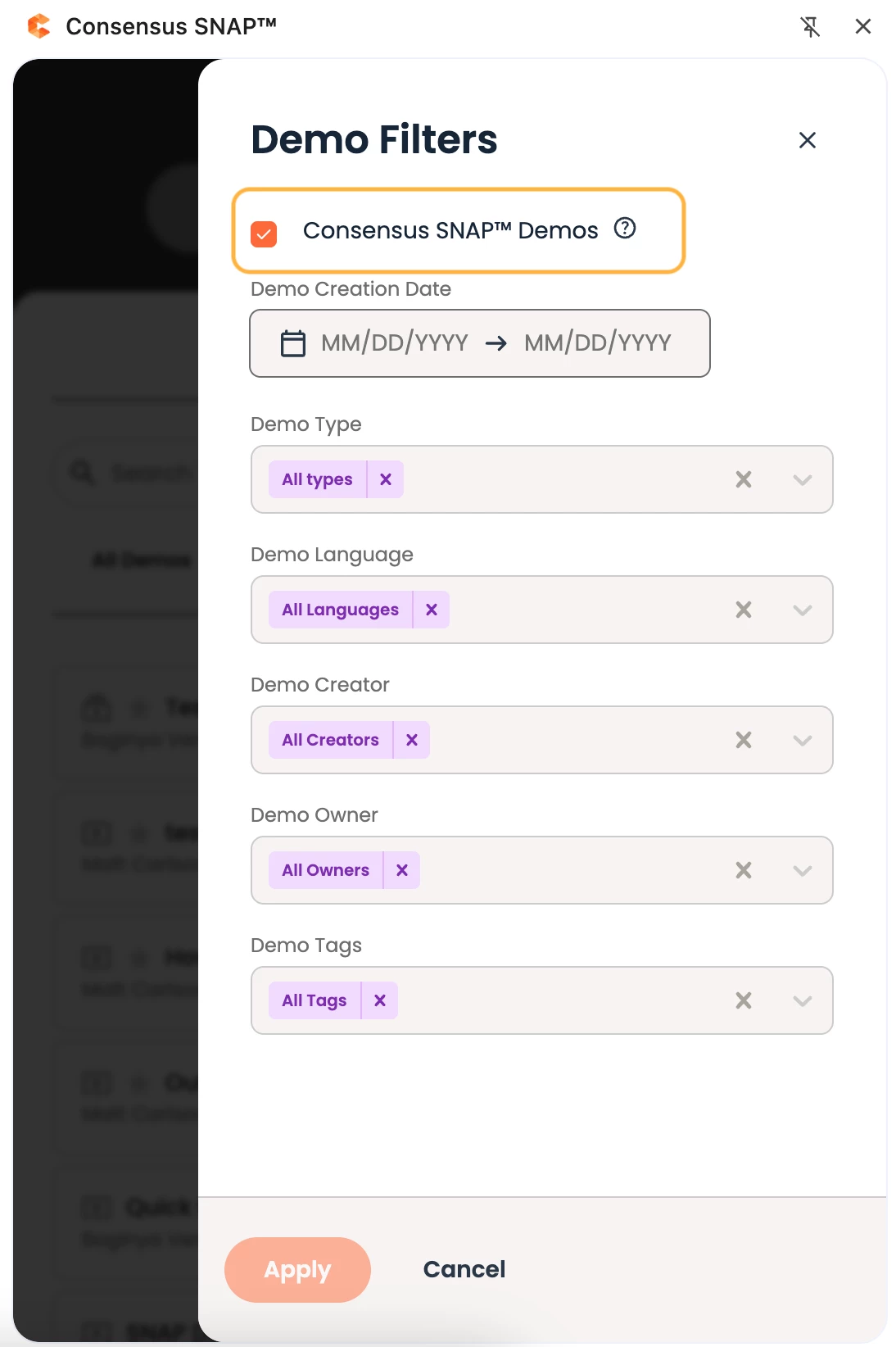Close the Demo Filters panel

pos(808,141)
